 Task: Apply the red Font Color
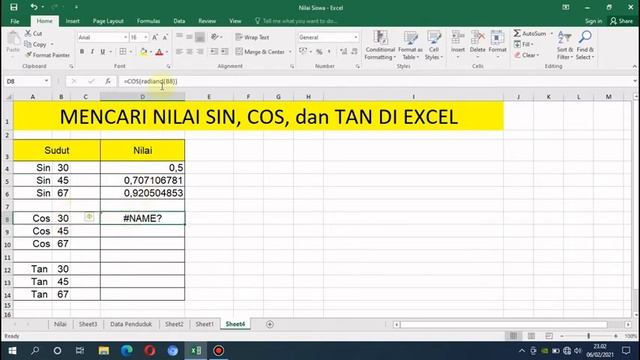pos(160,52)
